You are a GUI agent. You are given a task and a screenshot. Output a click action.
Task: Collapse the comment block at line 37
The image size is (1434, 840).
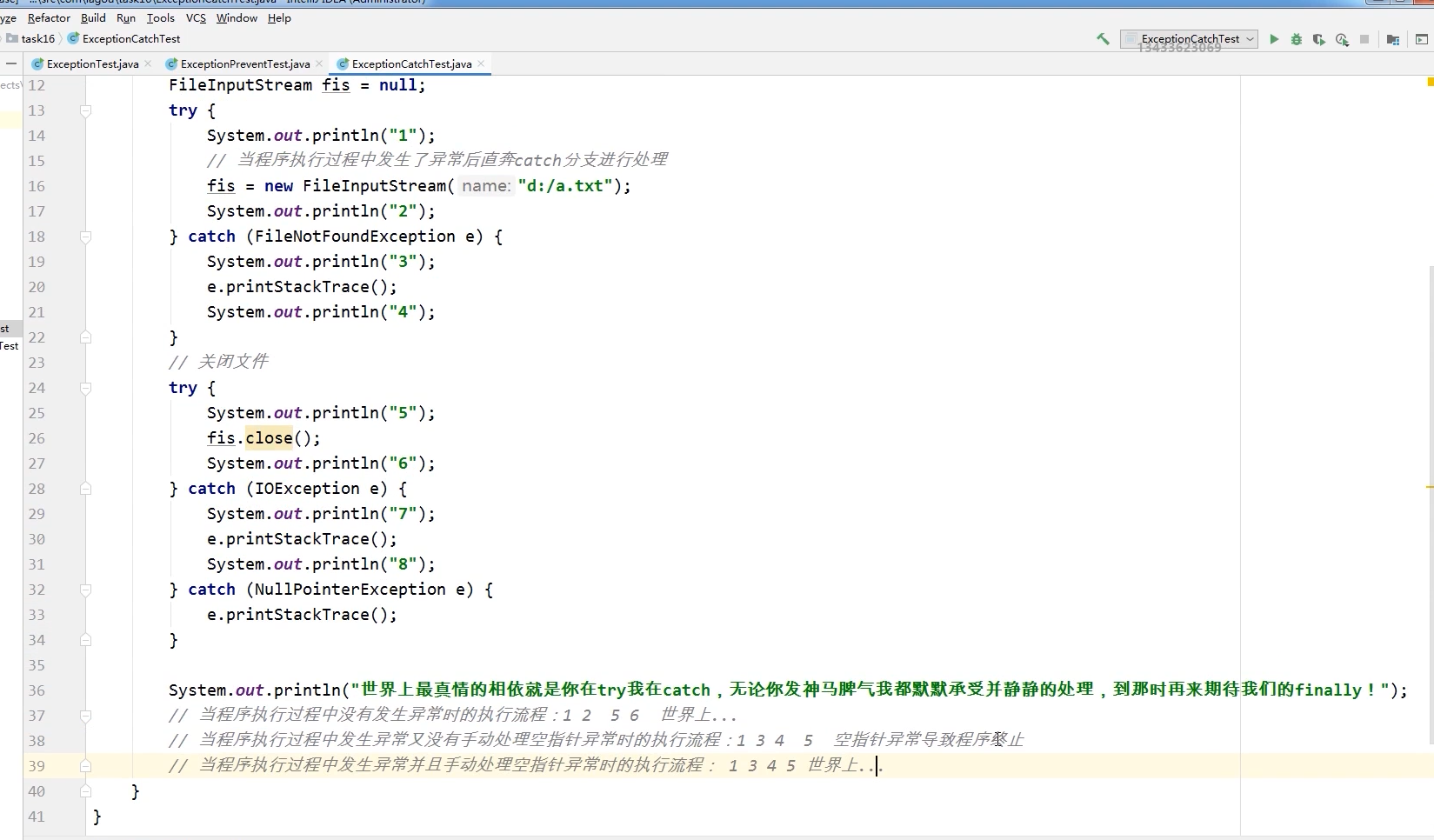click(x=85, y=716)
